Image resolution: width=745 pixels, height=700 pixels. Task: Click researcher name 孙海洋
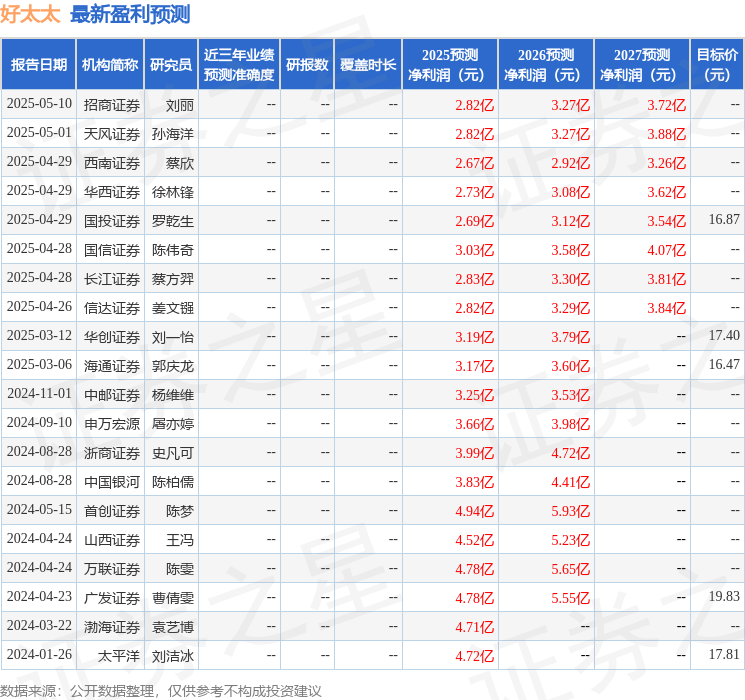click(x=173, y=134)
